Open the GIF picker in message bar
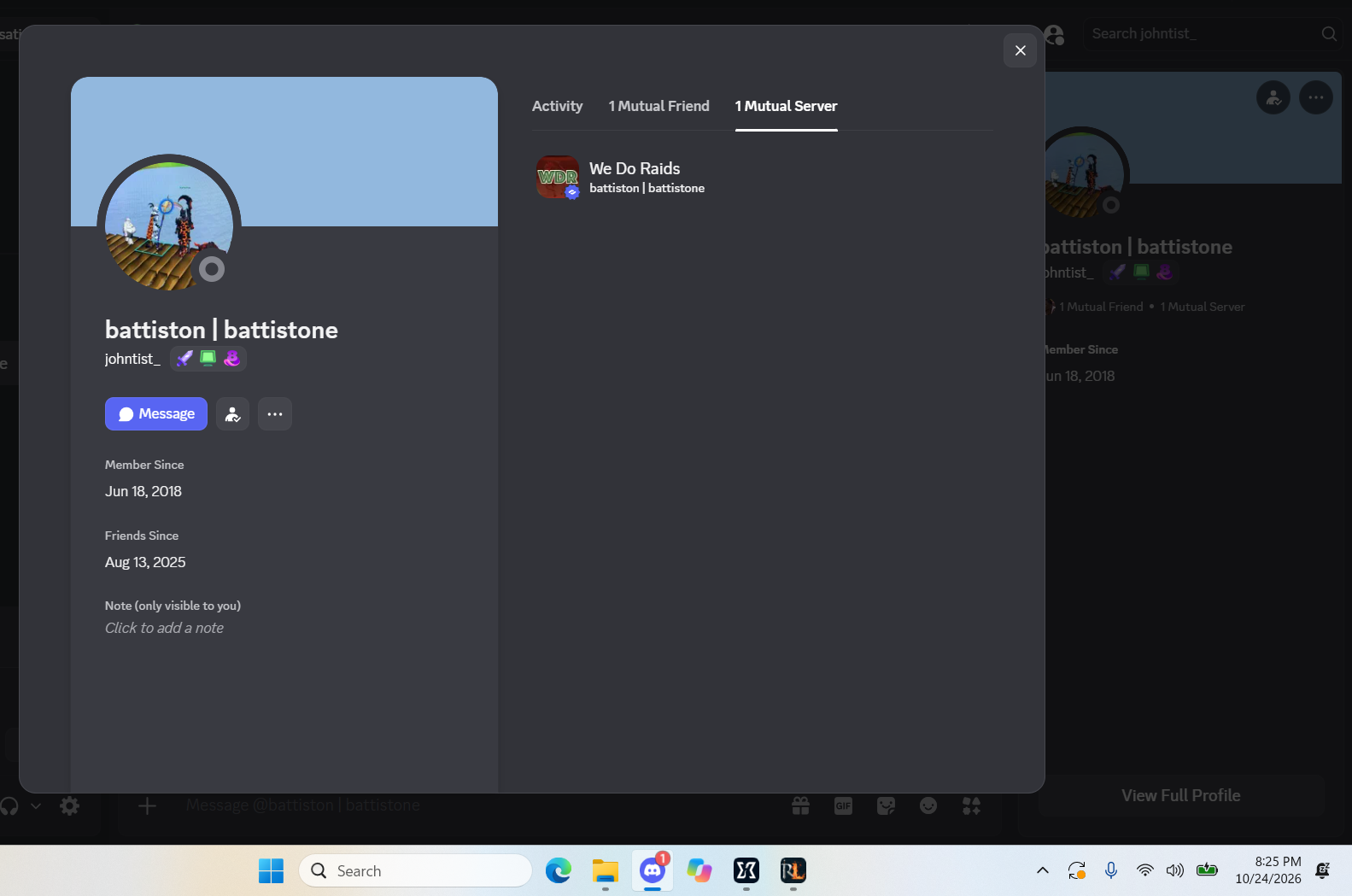This screenshot has height=896, width=1352. (x=843, y=805)
